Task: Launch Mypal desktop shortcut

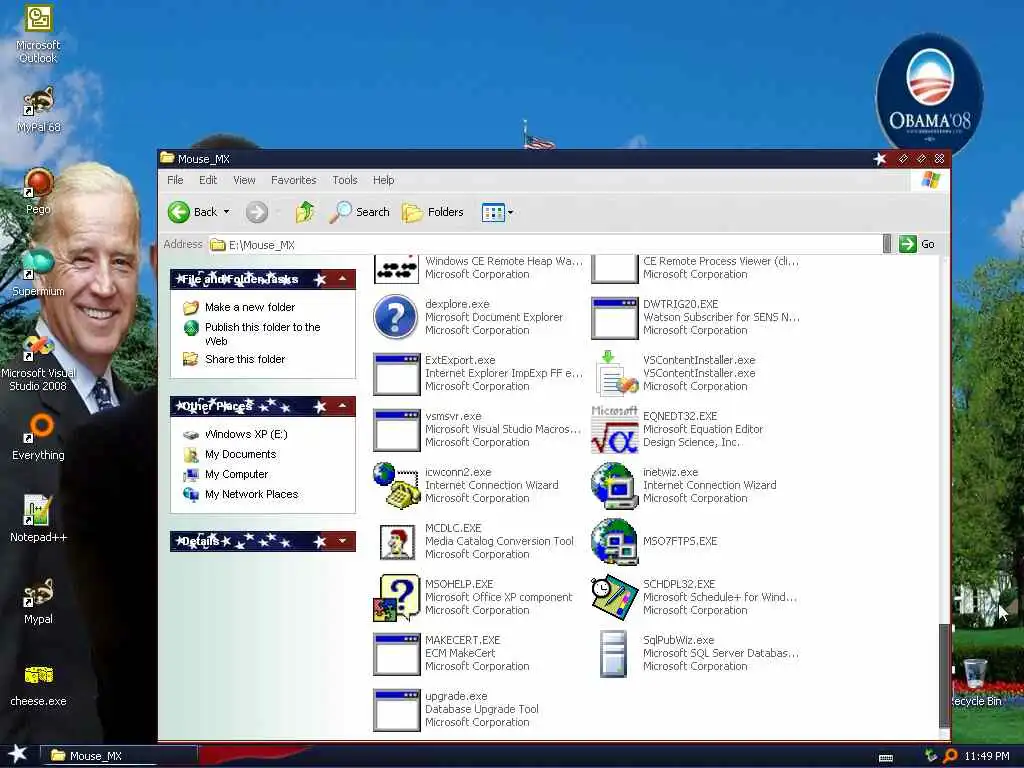Action: tap(39, 601)
